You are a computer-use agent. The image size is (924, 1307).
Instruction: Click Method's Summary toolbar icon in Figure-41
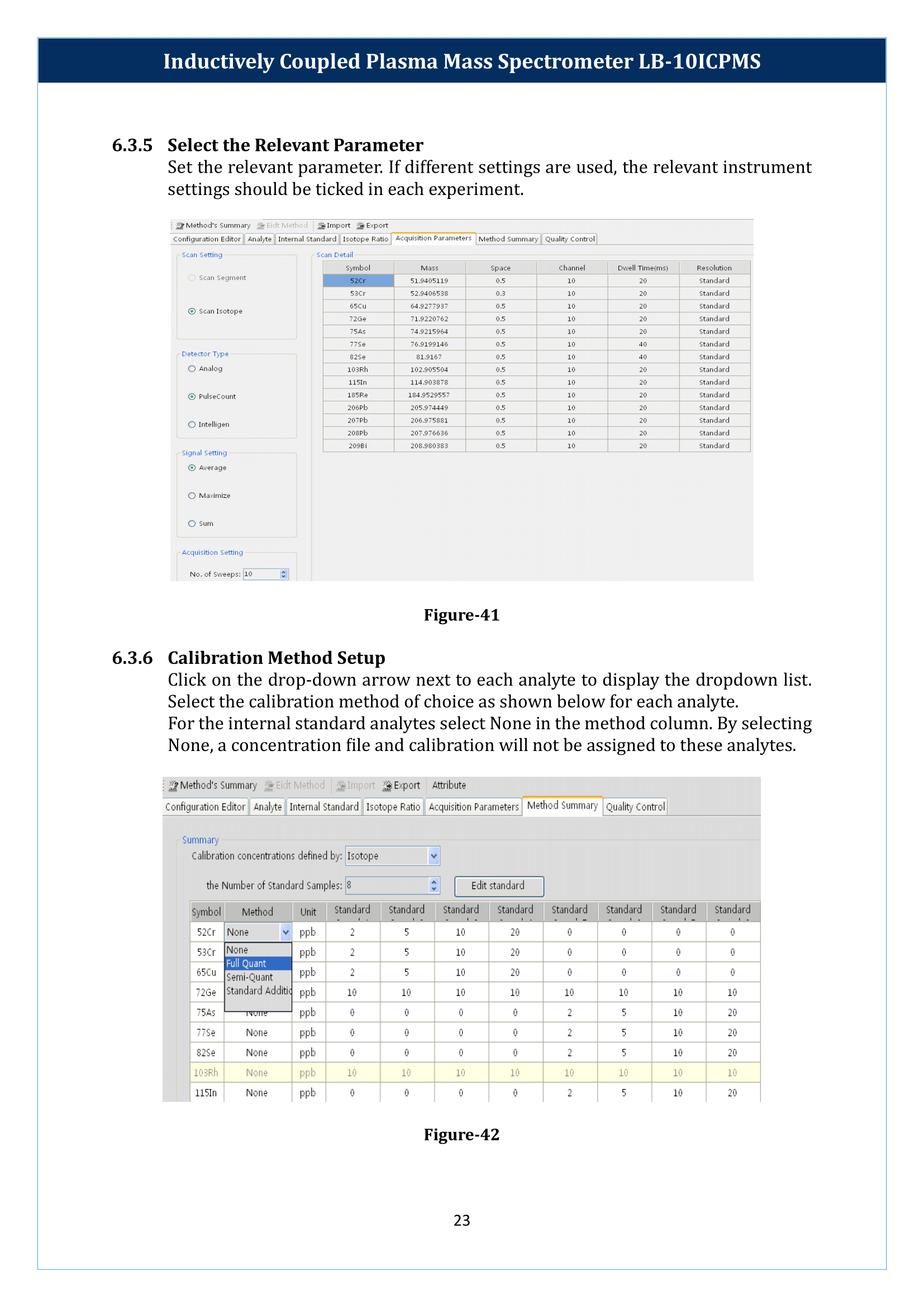[180, 225]
